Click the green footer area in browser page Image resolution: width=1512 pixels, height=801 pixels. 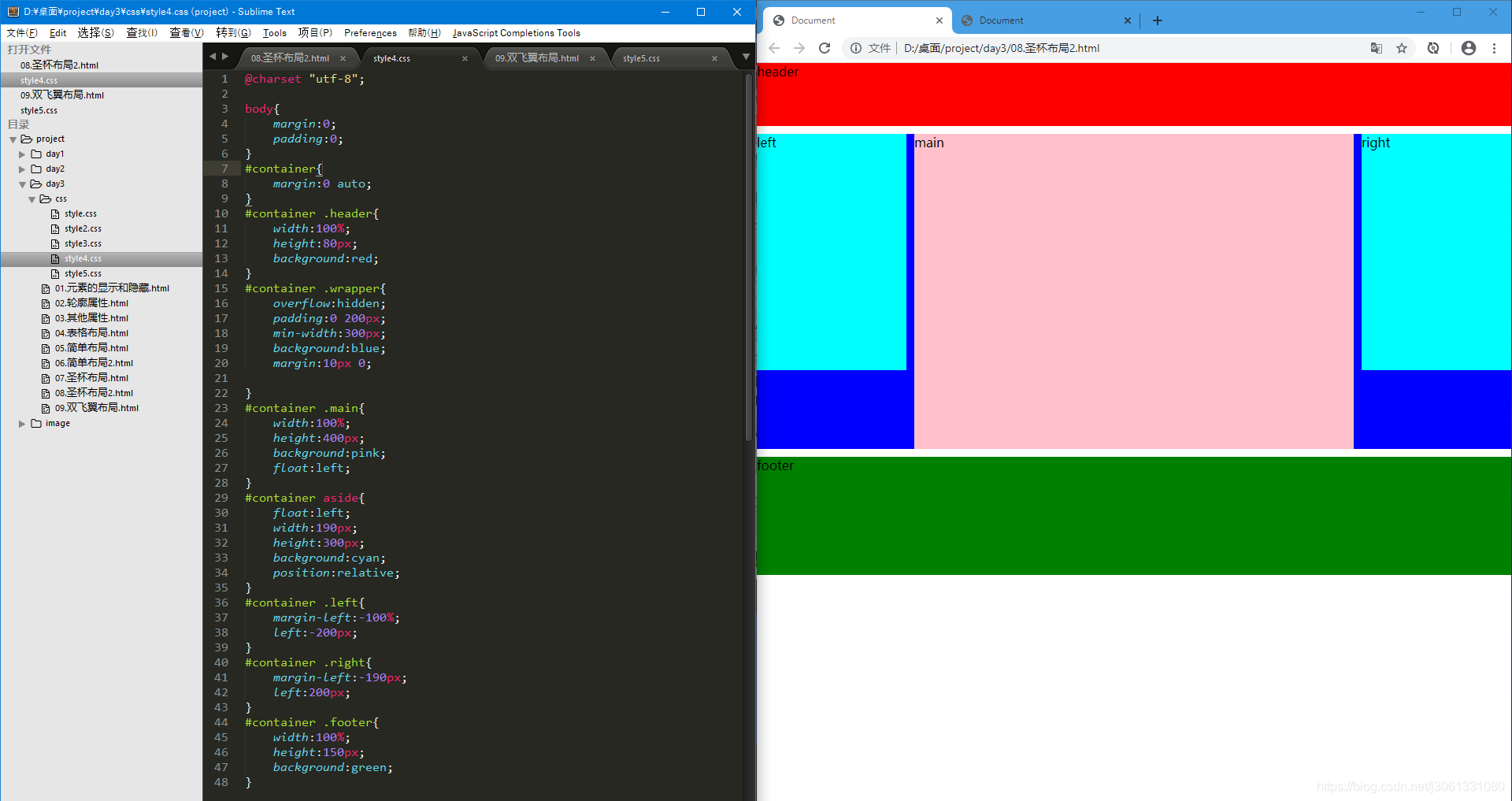point(1134,516)
